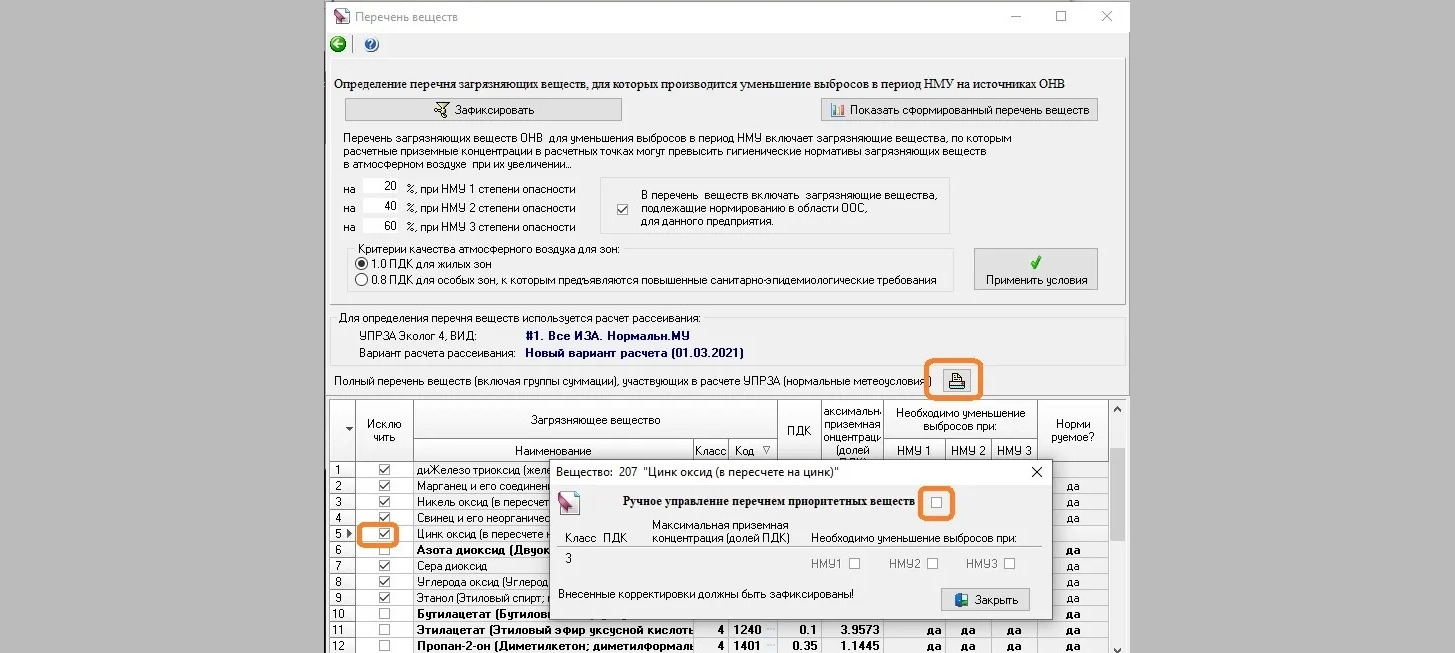Toggle the exclude checkbox for Сера диоксид row

coord(385,566)
